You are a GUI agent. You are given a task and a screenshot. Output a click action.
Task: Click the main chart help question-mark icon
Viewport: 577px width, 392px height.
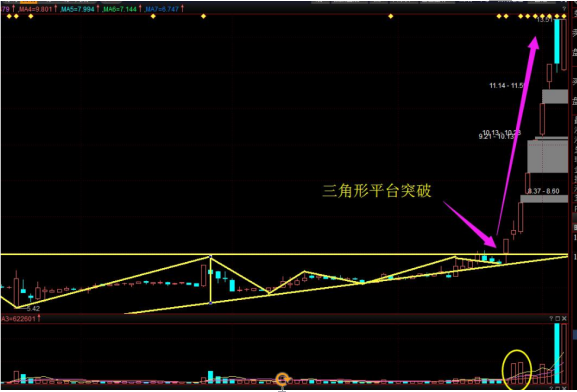click(x=564, y=8)
